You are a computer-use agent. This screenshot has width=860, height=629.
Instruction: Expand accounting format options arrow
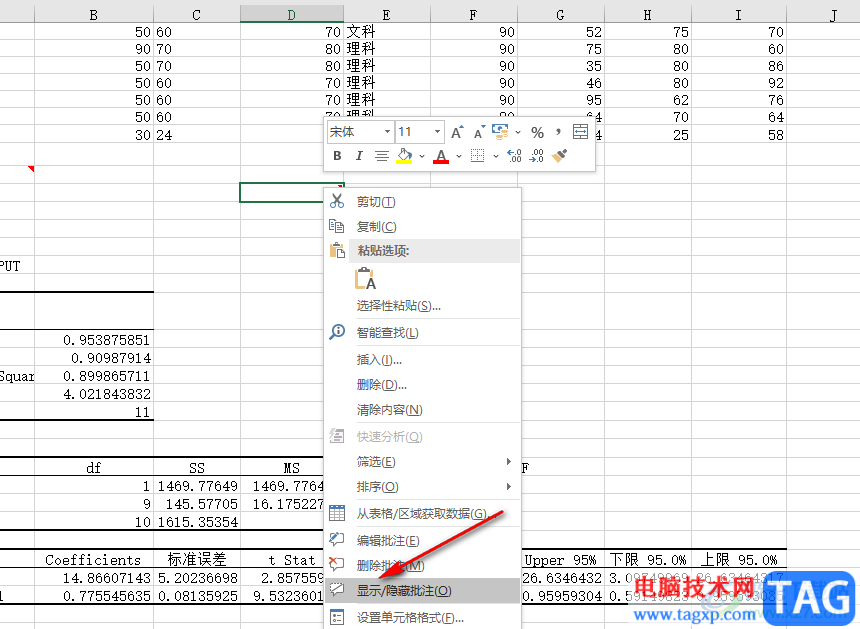(518, 132)
